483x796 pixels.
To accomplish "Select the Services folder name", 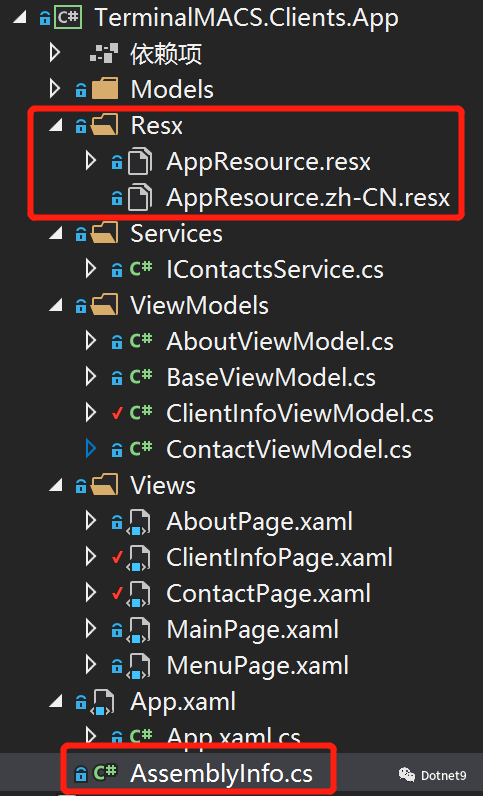I will click(176, 234).
